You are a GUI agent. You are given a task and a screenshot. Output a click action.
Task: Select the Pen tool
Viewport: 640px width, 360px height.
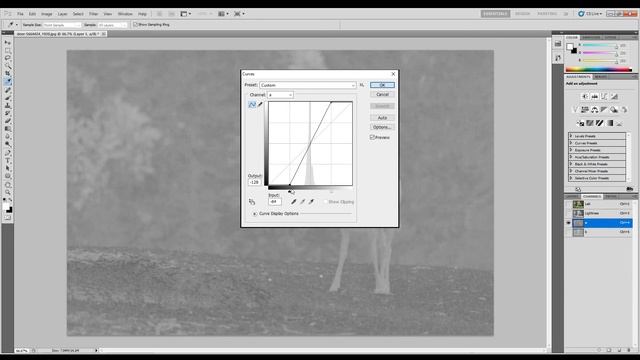[x=8, y=153]
